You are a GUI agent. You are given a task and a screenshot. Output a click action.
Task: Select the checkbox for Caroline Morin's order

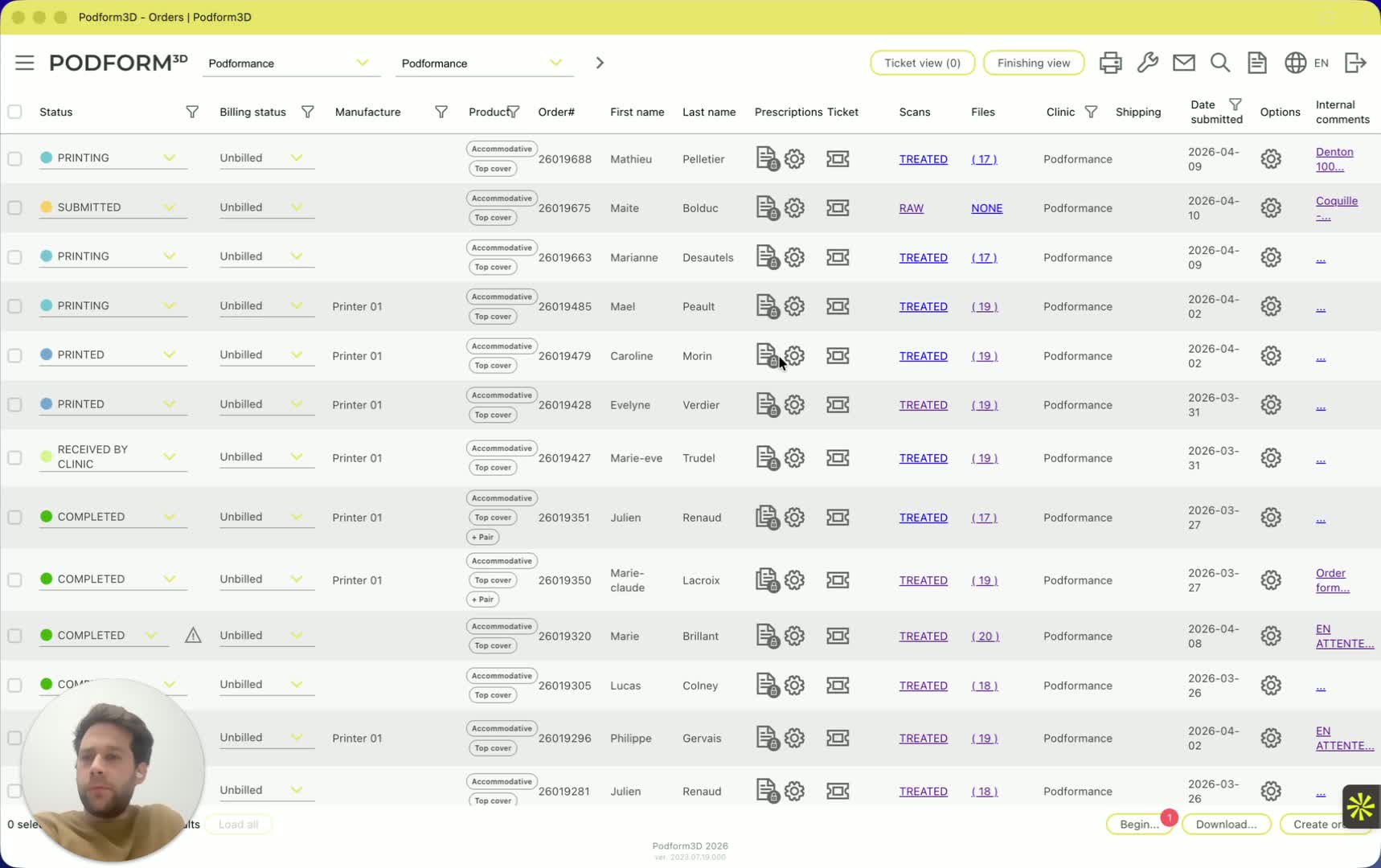[x=14, y=355]
